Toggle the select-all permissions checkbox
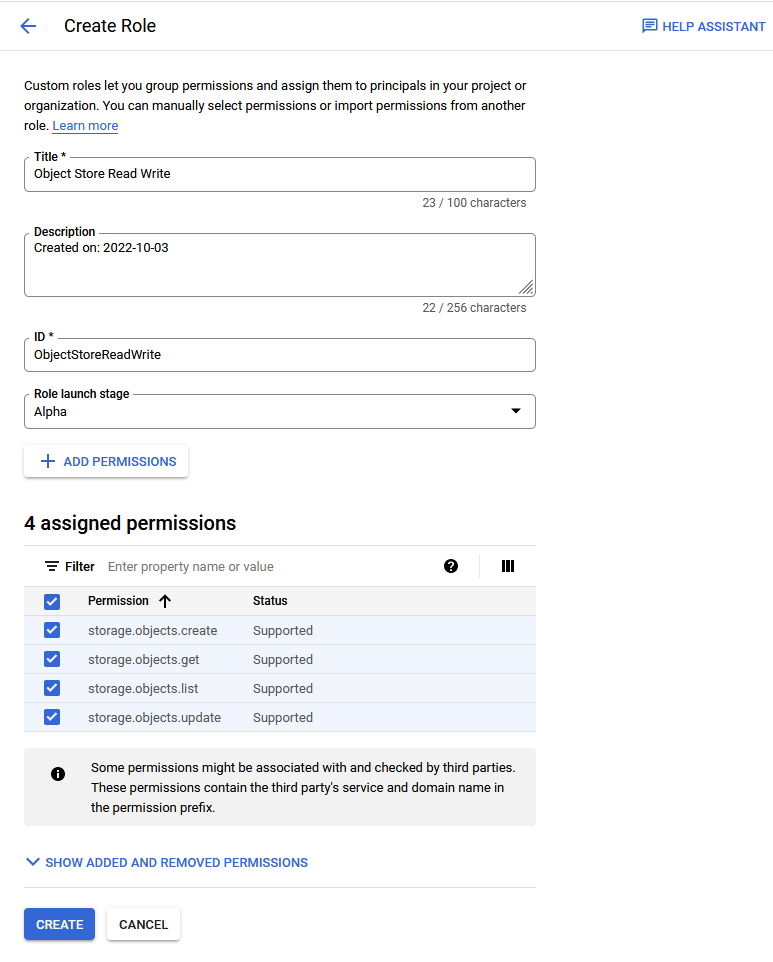The height and width of the screenshot is (962, 773). click(x=52, y=601)
